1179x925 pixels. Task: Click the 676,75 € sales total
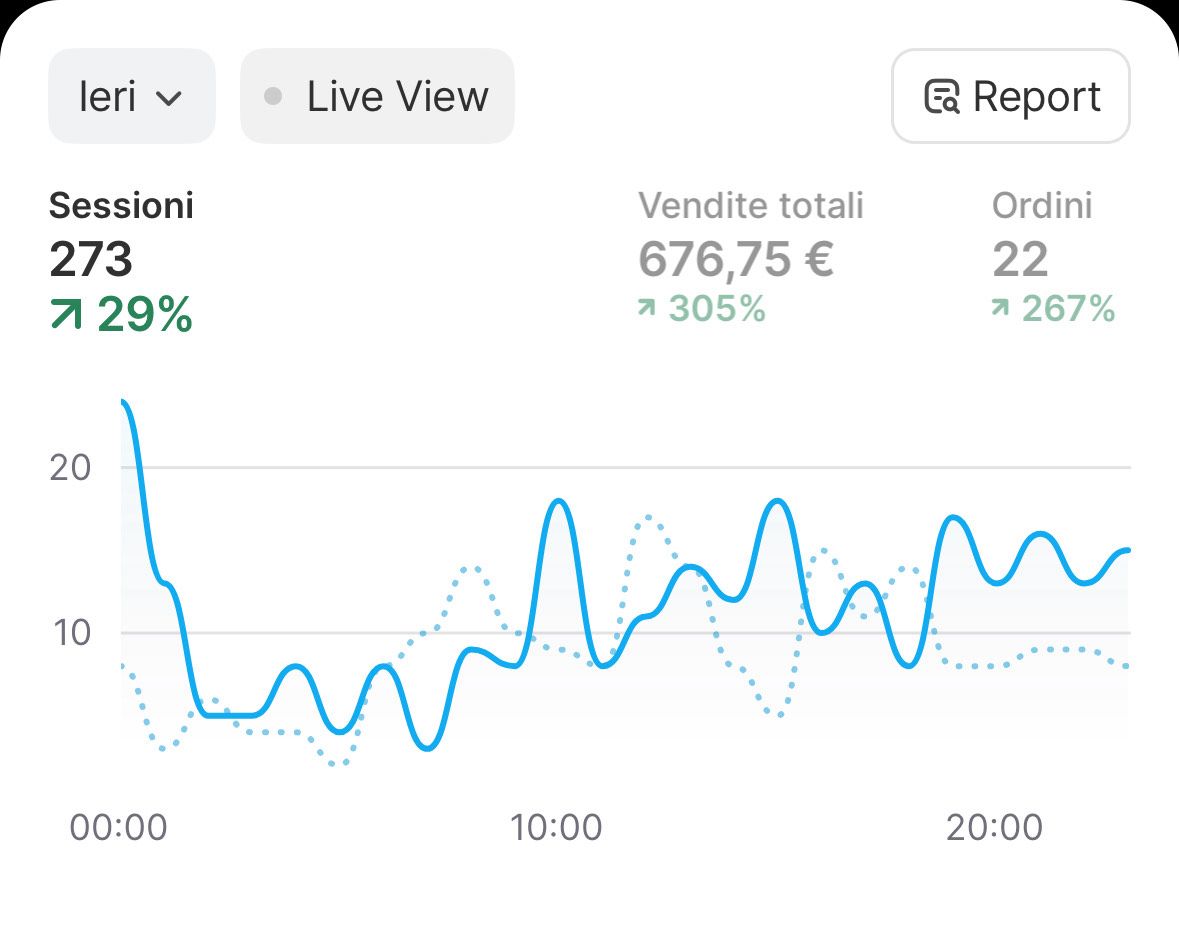tap(735, 259)
